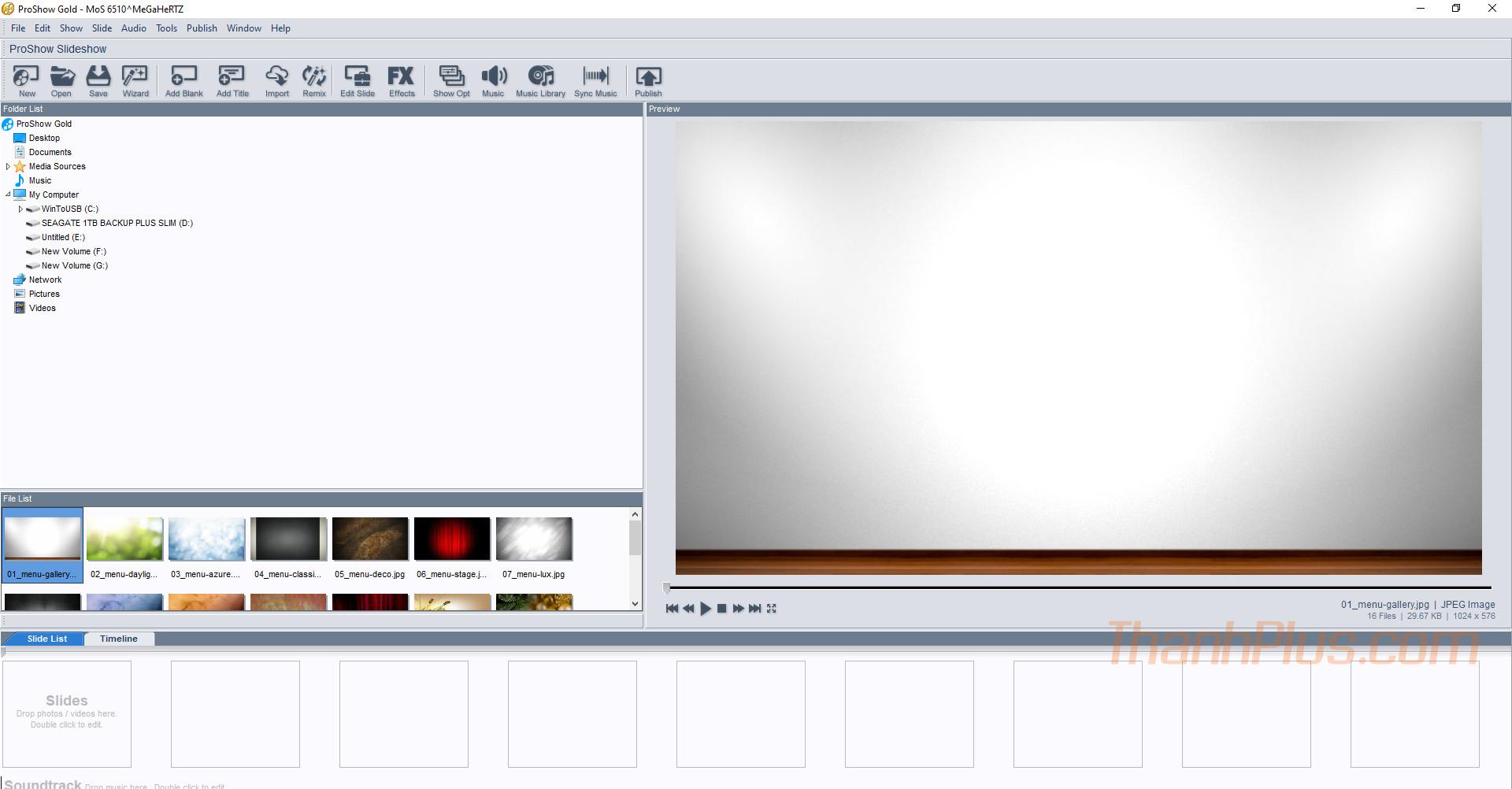Click the preview seek bar handle

coord(667,587)
